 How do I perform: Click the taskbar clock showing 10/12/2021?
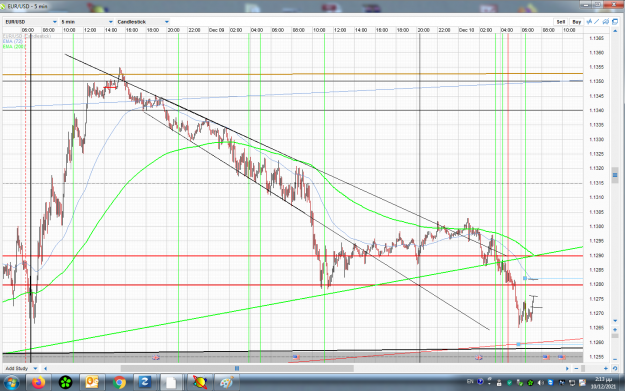[x=603, y=383]
